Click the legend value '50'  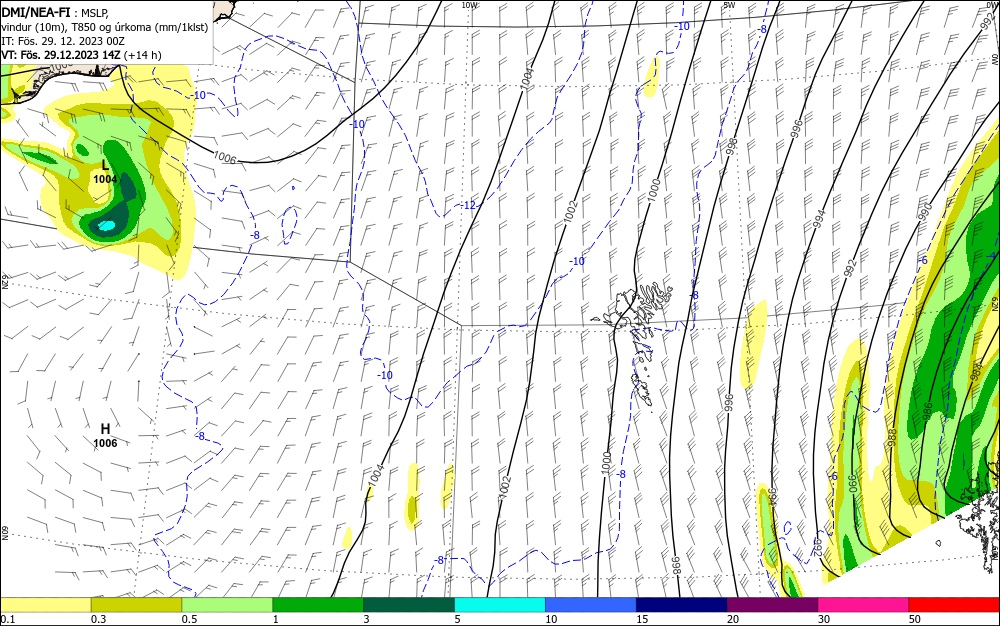pyautogui.click(x=915, y=619)
